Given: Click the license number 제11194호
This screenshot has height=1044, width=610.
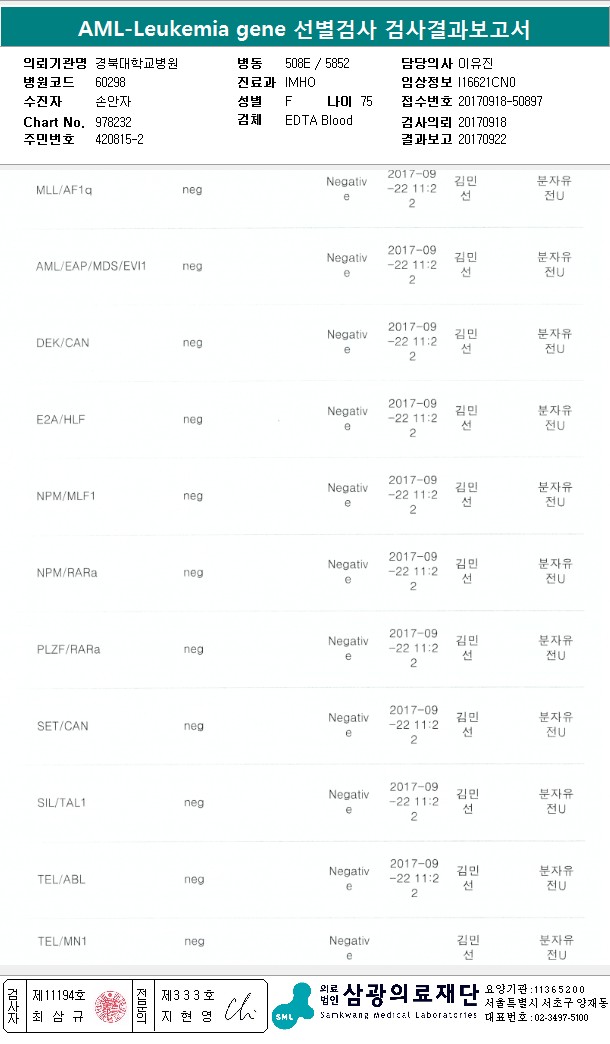Looking at the screenshot, I should tap(60, 996).
